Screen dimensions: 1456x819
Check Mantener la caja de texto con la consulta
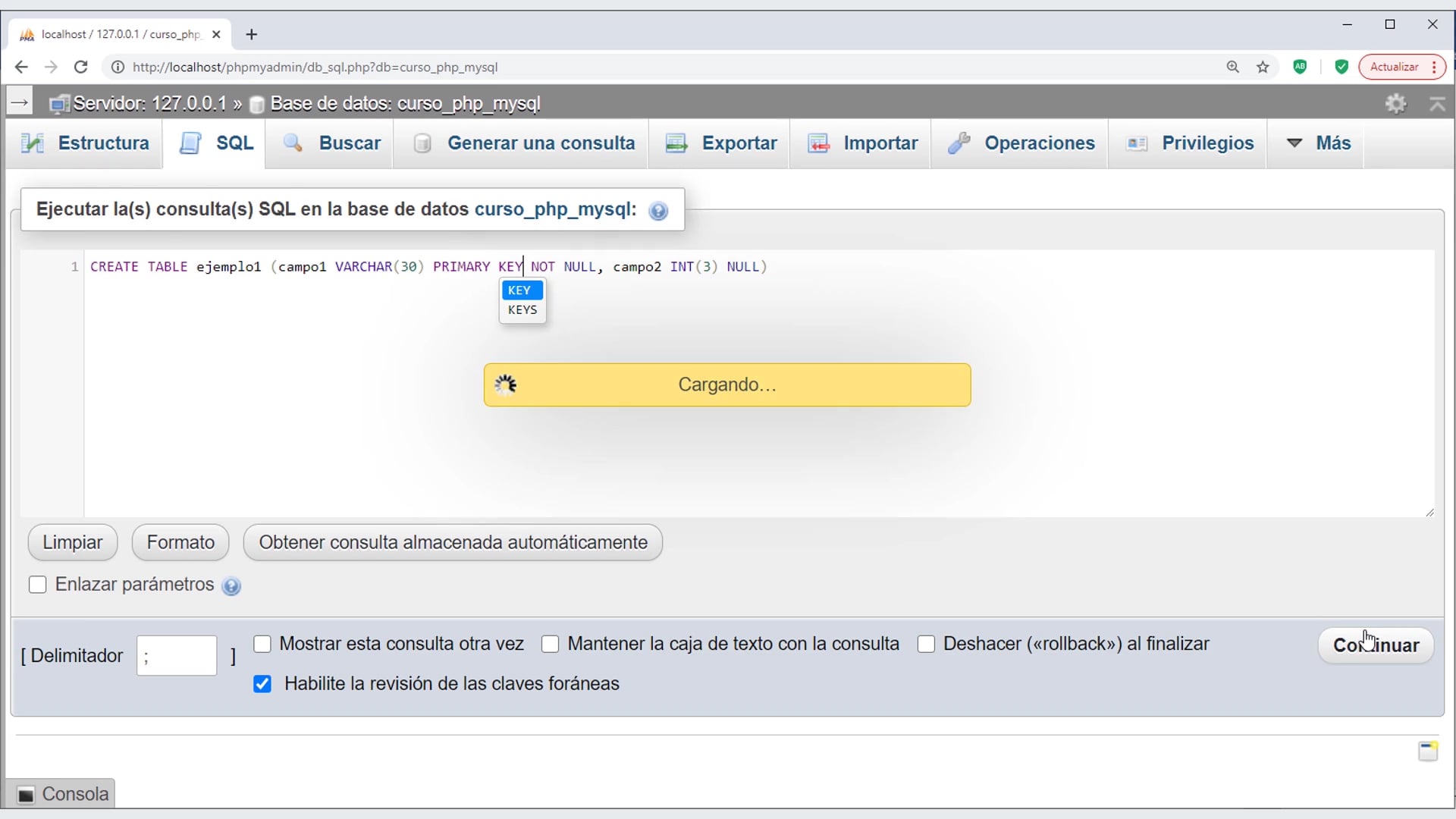point(551,644)
